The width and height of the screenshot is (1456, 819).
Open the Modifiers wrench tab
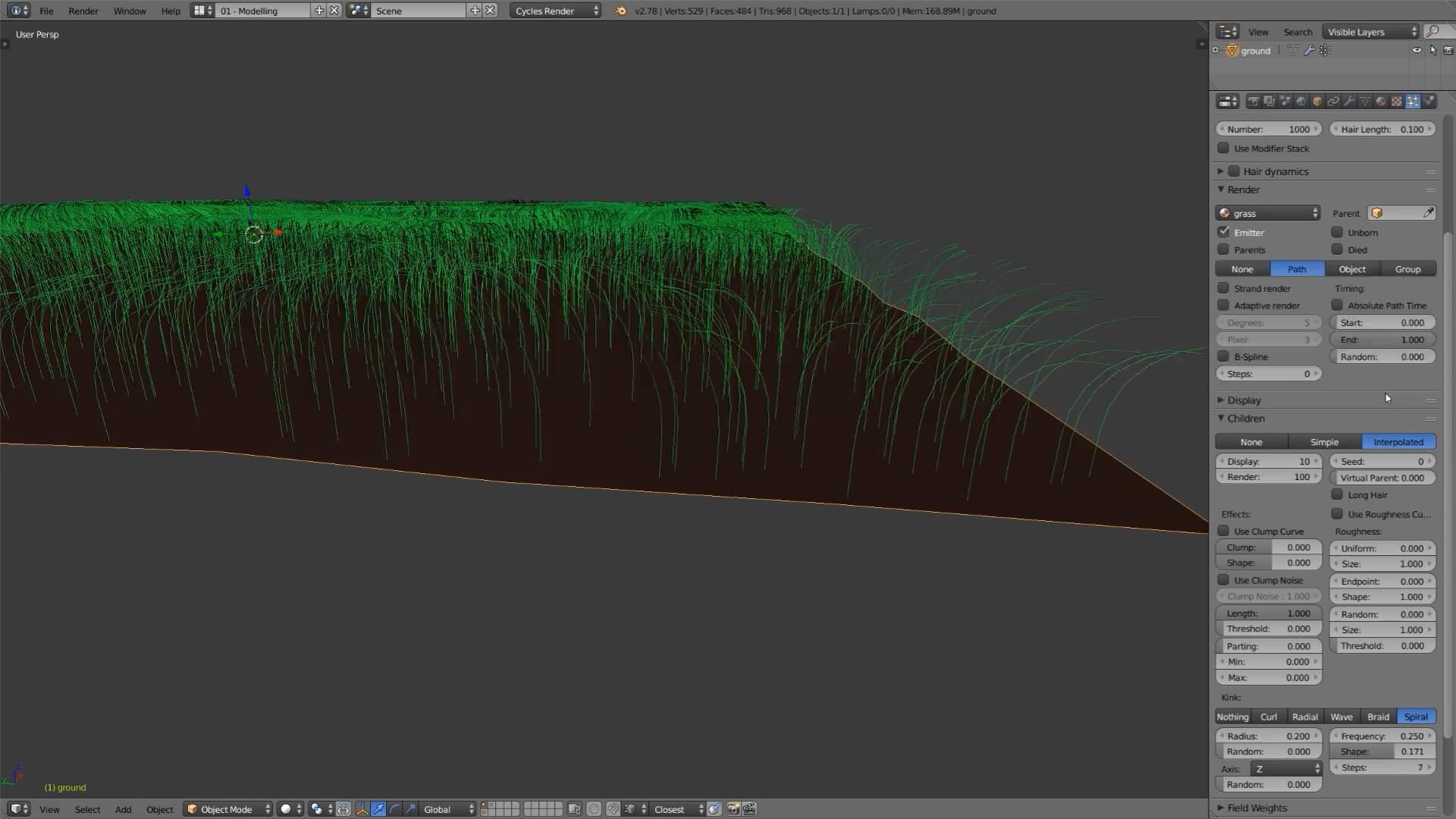1349,101
